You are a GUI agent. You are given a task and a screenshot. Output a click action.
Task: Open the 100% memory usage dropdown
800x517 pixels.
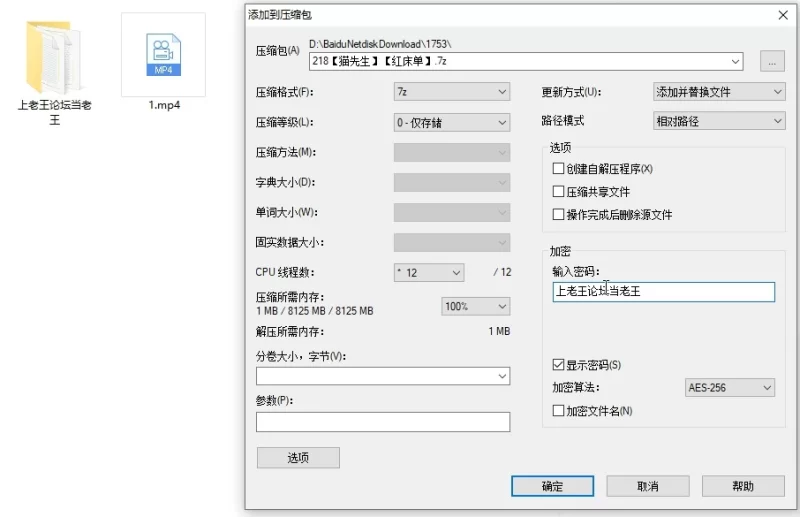point(475,307)
